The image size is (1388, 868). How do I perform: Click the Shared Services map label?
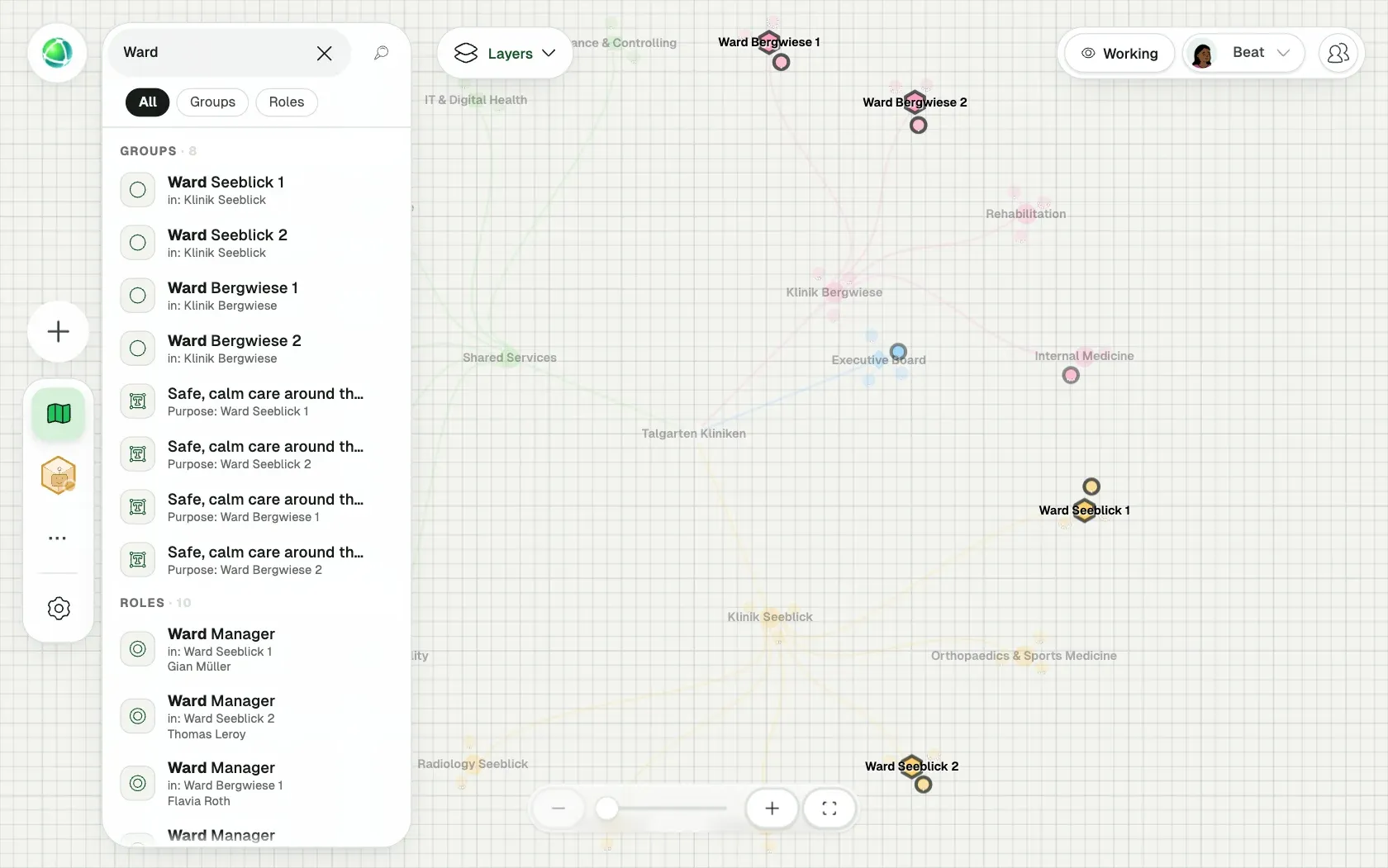tap(510, 358)
